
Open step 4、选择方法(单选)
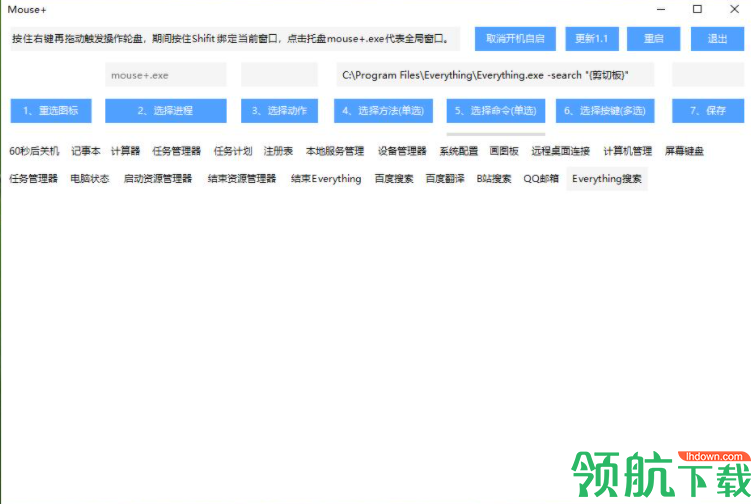pyautogui.click(x=383, y=111)
